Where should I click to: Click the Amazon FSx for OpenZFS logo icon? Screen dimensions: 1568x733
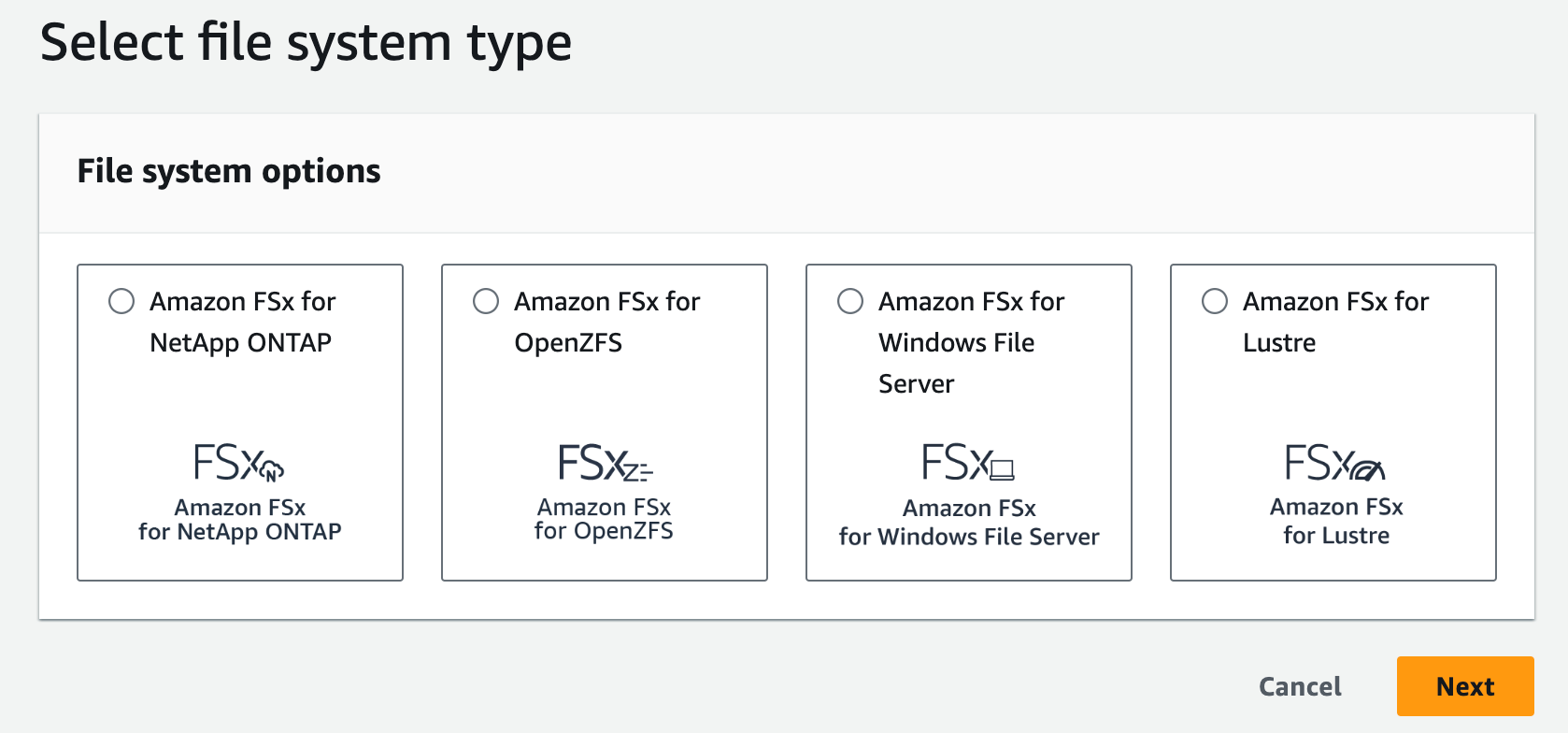pyautogui.click(x=604, y=465)
